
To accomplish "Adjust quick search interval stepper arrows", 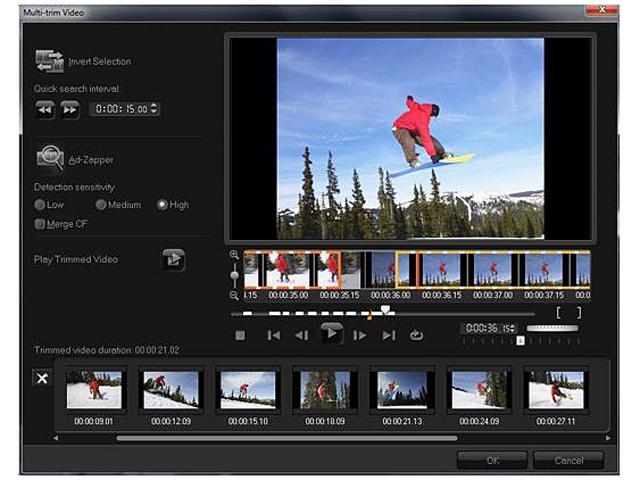I will pyautogui.click(x=154, y=109).
